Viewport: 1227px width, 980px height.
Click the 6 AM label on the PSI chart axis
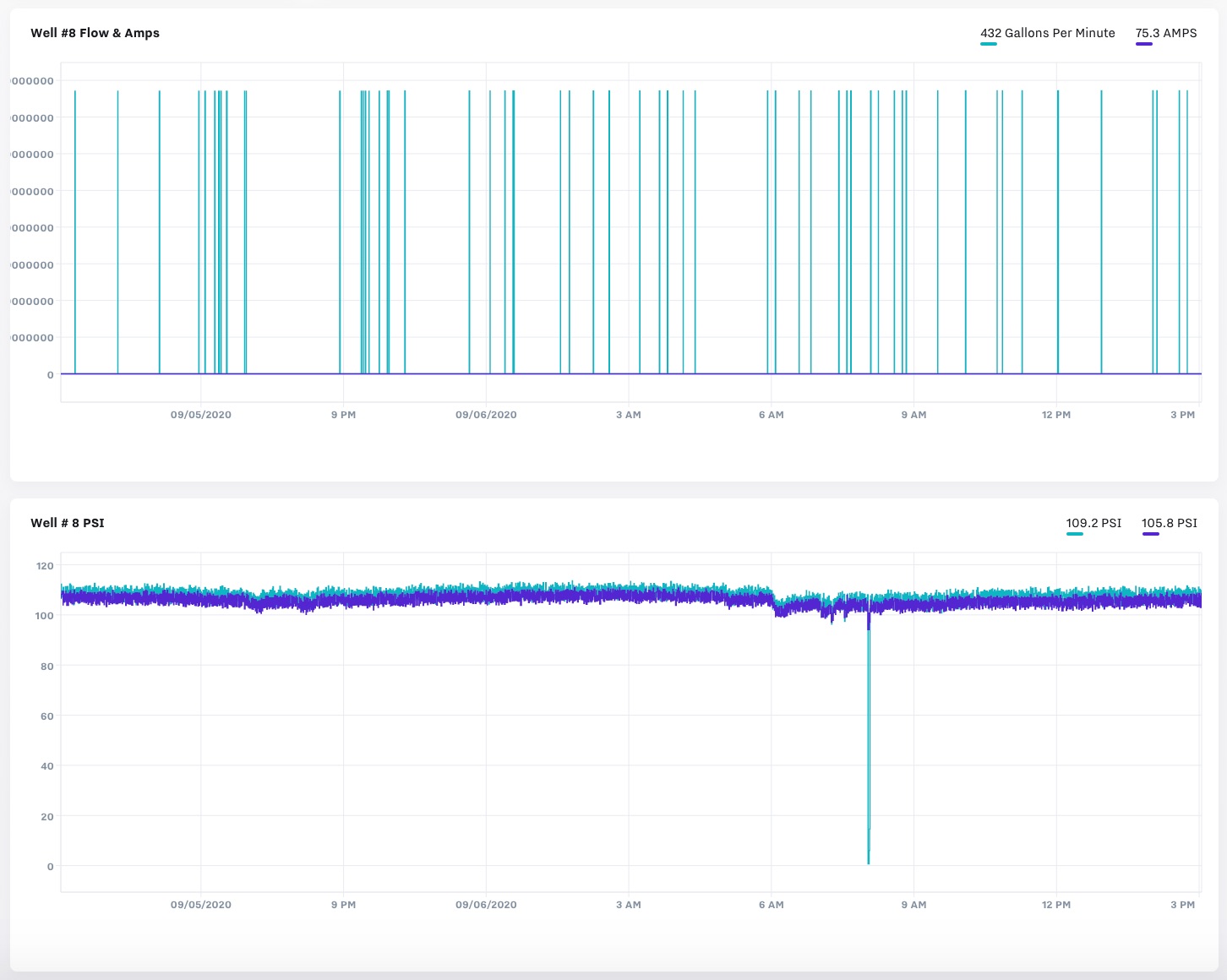pyautogui.click(x=772, y=905)
